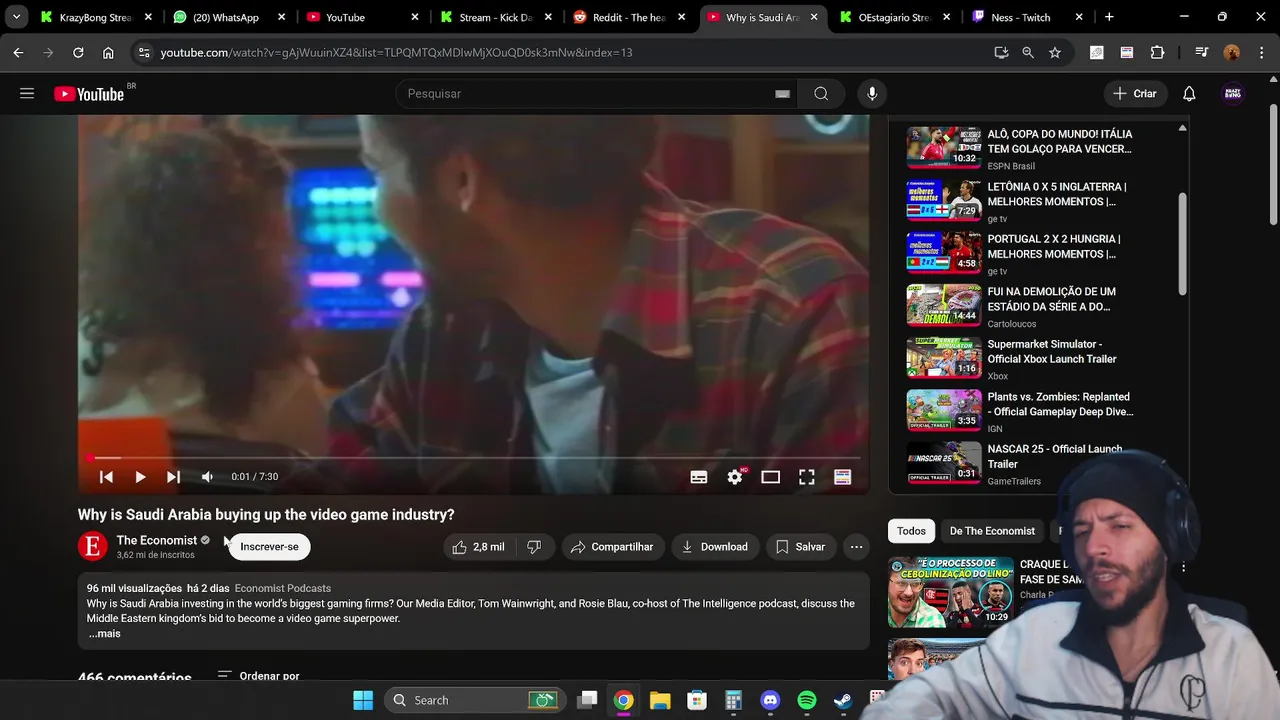1280x720 pixels.
Task: Click the zoom magnifier in address bar
Action: (1028, 52)
